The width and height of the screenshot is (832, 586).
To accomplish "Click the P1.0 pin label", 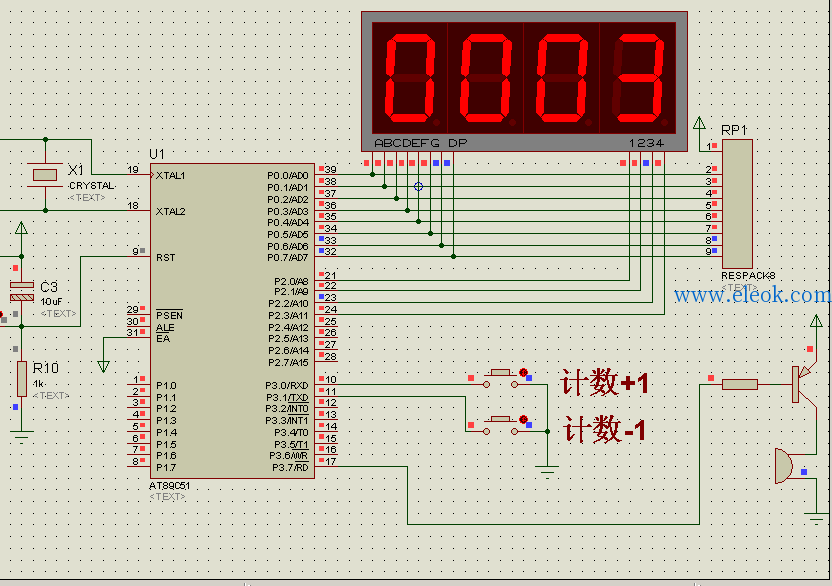I will (x=166, y=386).
